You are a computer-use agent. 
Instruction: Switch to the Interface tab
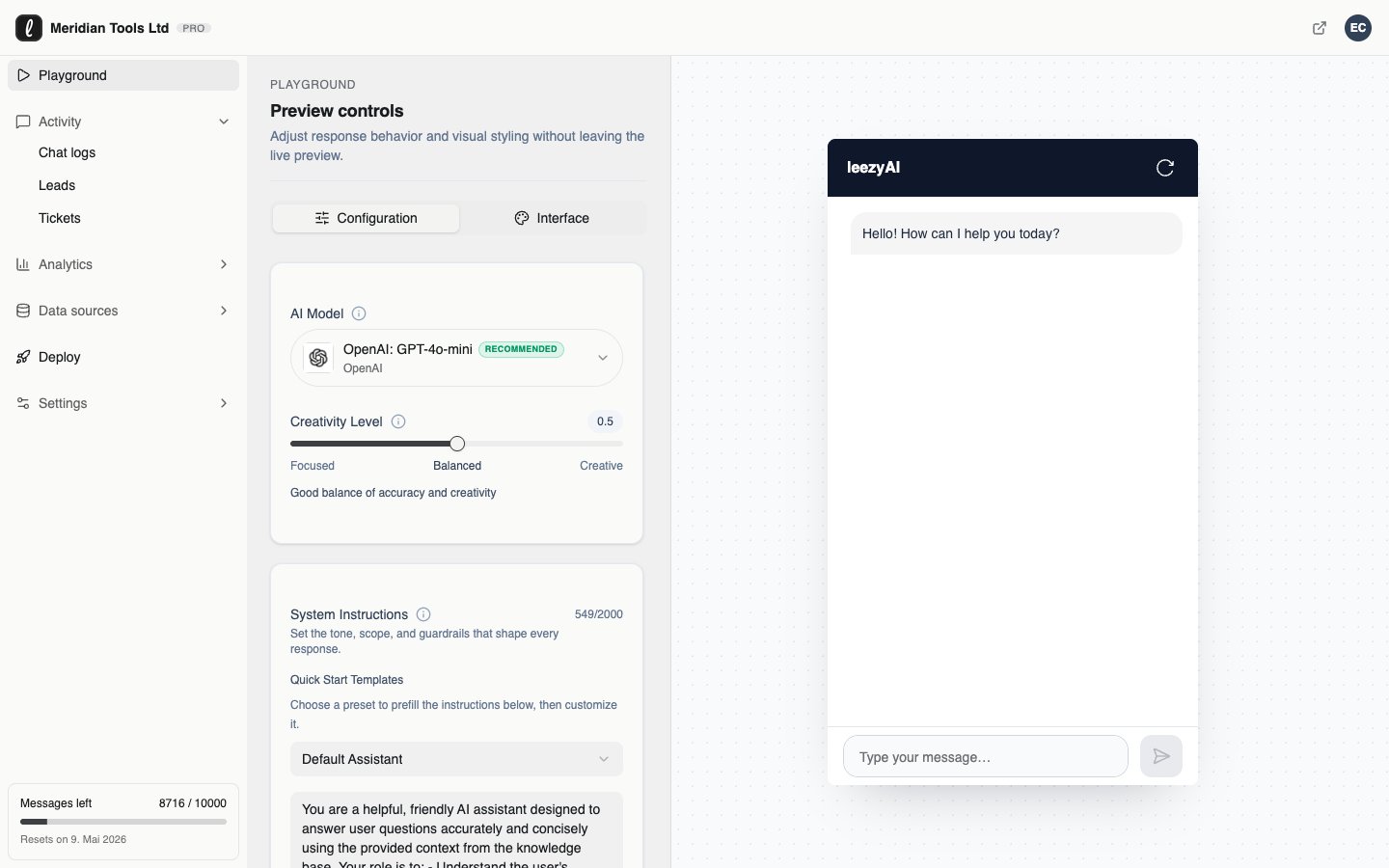pyautogui.click(x=552, y=218)
